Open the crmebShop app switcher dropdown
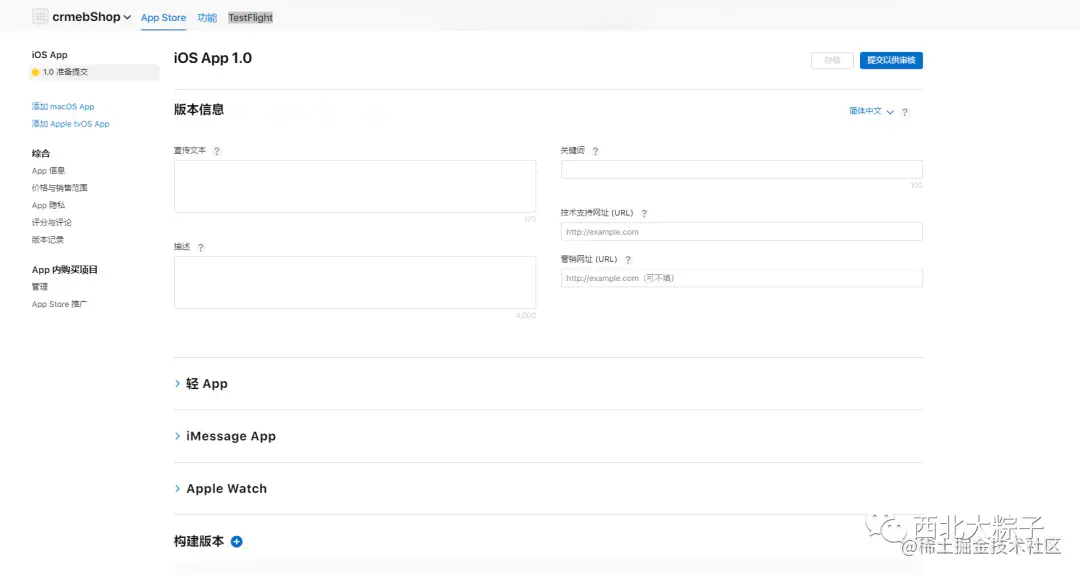Image resolution: width=1080 pixels, height=575 pixels. (x=92, y=17)
